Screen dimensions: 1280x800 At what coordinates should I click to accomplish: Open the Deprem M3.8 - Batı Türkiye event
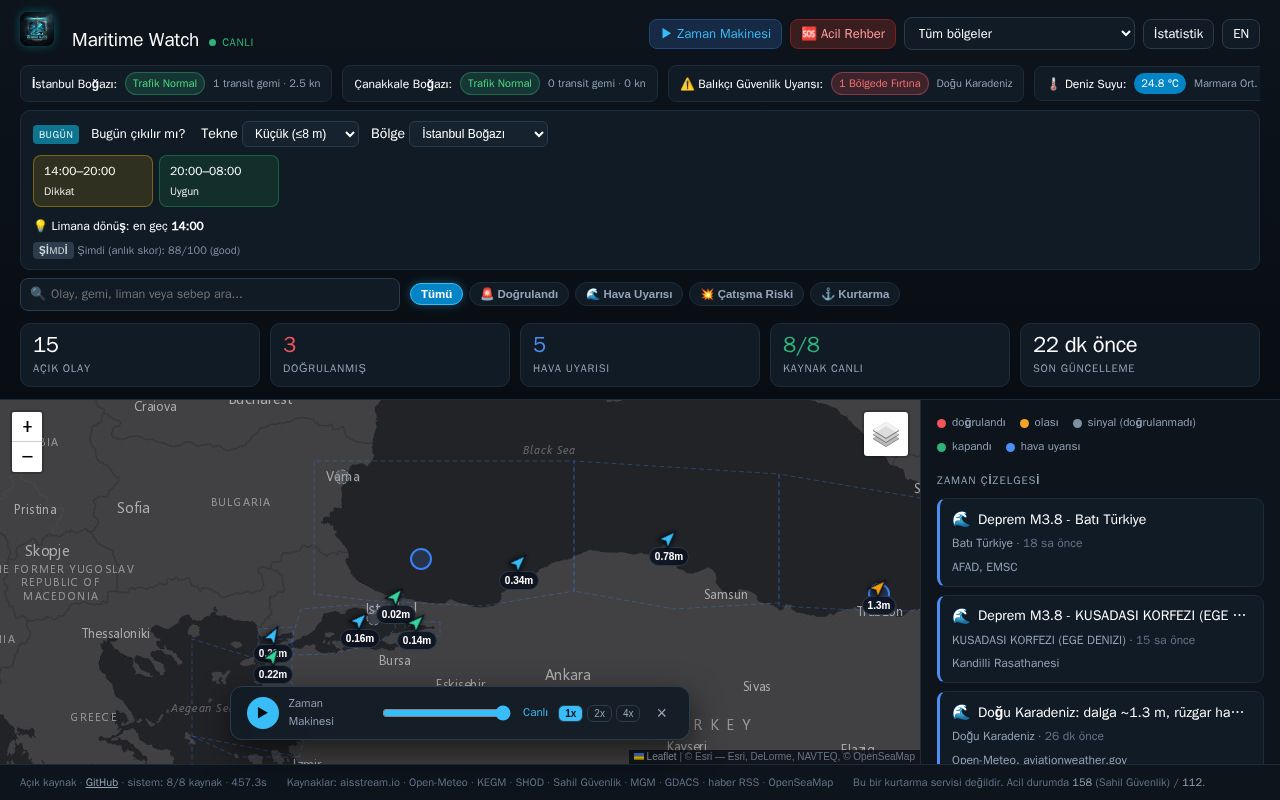[1101, 543]
